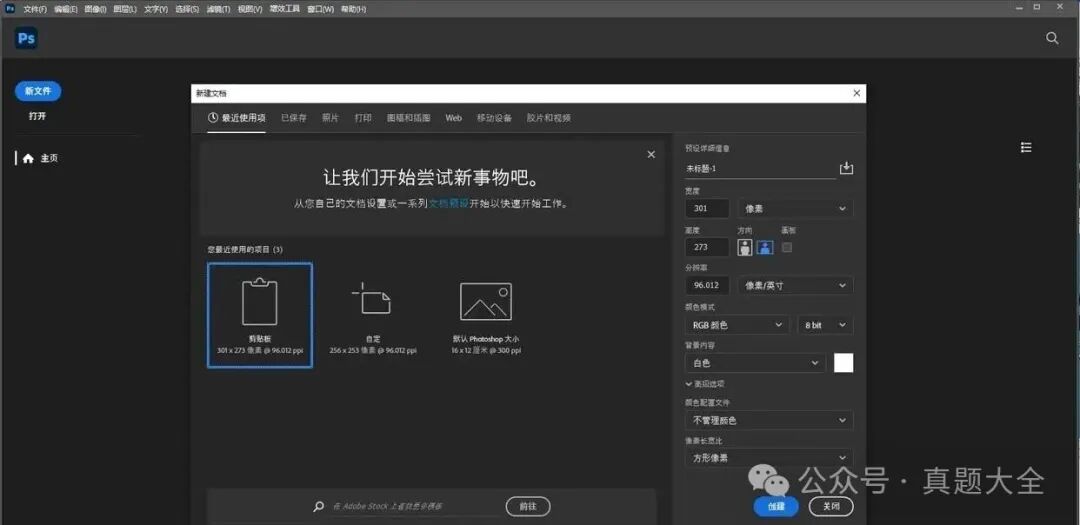The width and height of the screenshot is (1080, 525).
Task: Open the RGB 颜色 color mode dropdown
Action: (737, 325)
